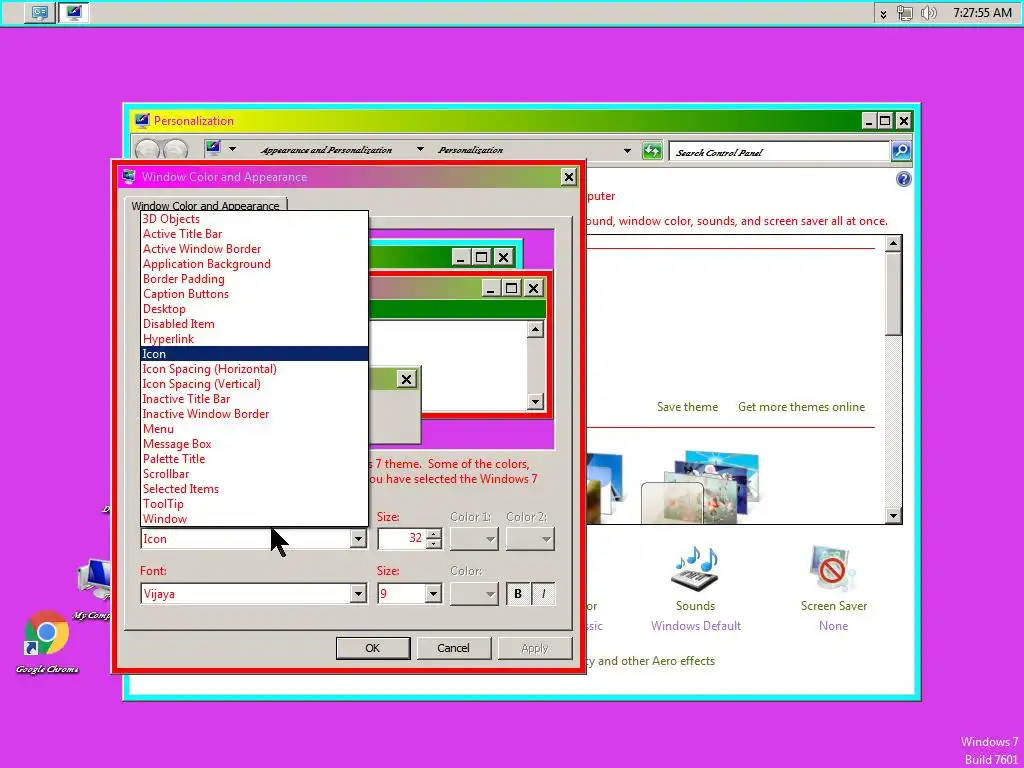The image size is (1024, 768).
Task: Open Sounds settings icon
Action: 696,568
